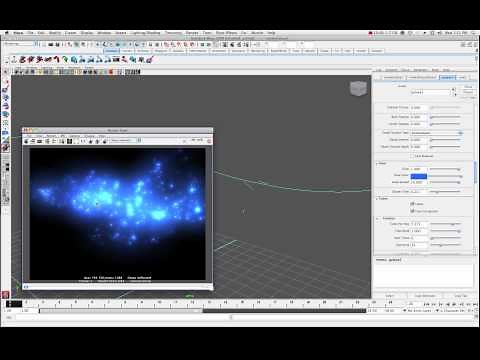The image size is (480, 360).
Task: Click the Presets button in Attribute Editor
Action: pyautogui.click(x=468, y=92)
